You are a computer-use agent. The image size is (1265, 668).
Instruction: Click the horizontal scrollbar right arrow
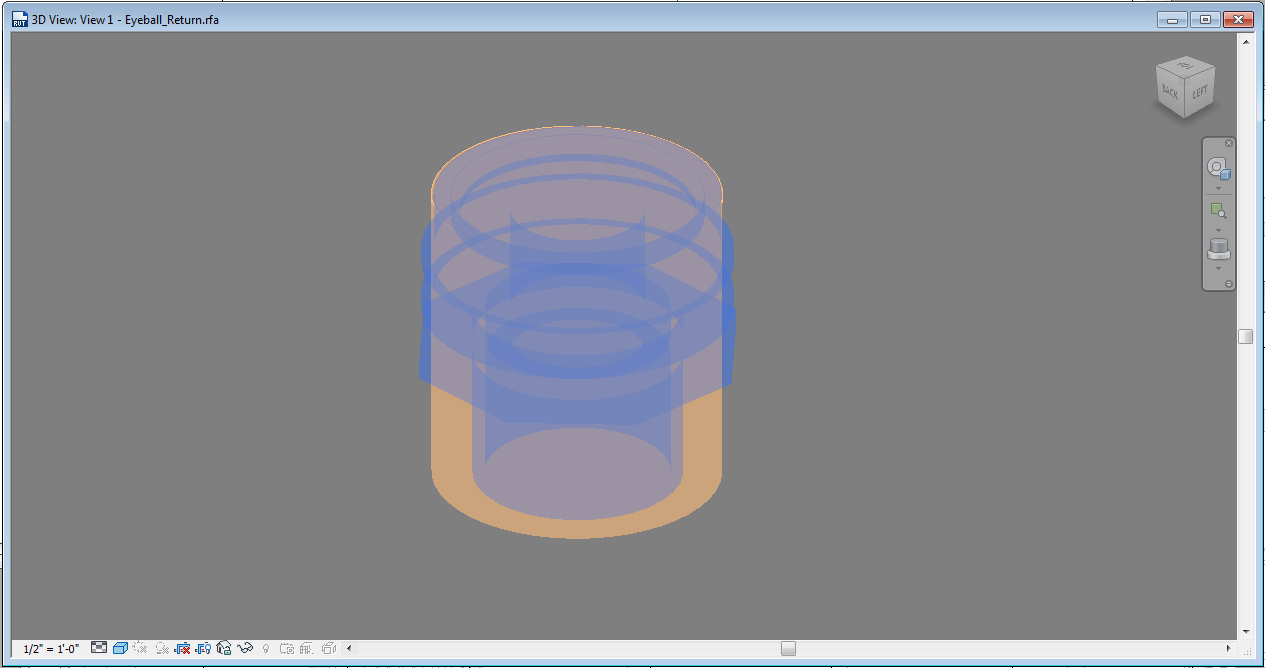[1229, 648]
